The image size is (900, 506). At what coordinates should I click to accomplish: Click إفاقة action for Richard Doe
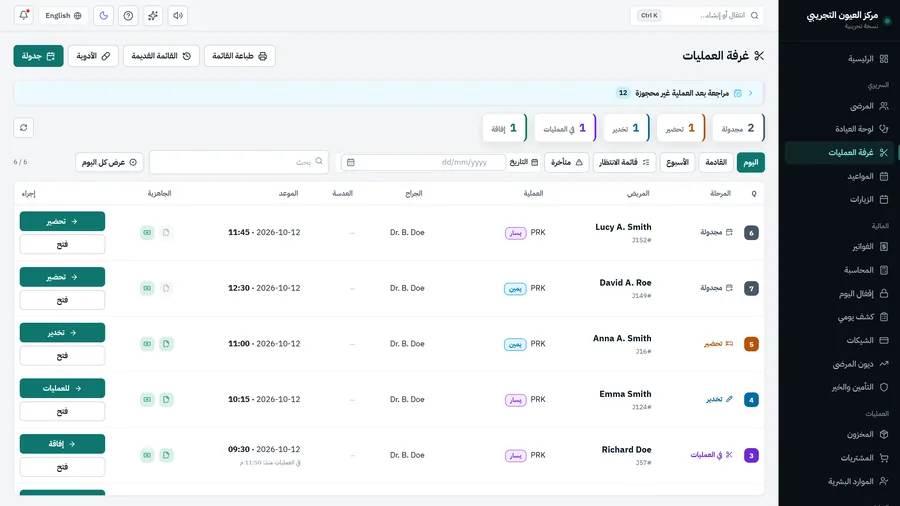coord(62,443)
